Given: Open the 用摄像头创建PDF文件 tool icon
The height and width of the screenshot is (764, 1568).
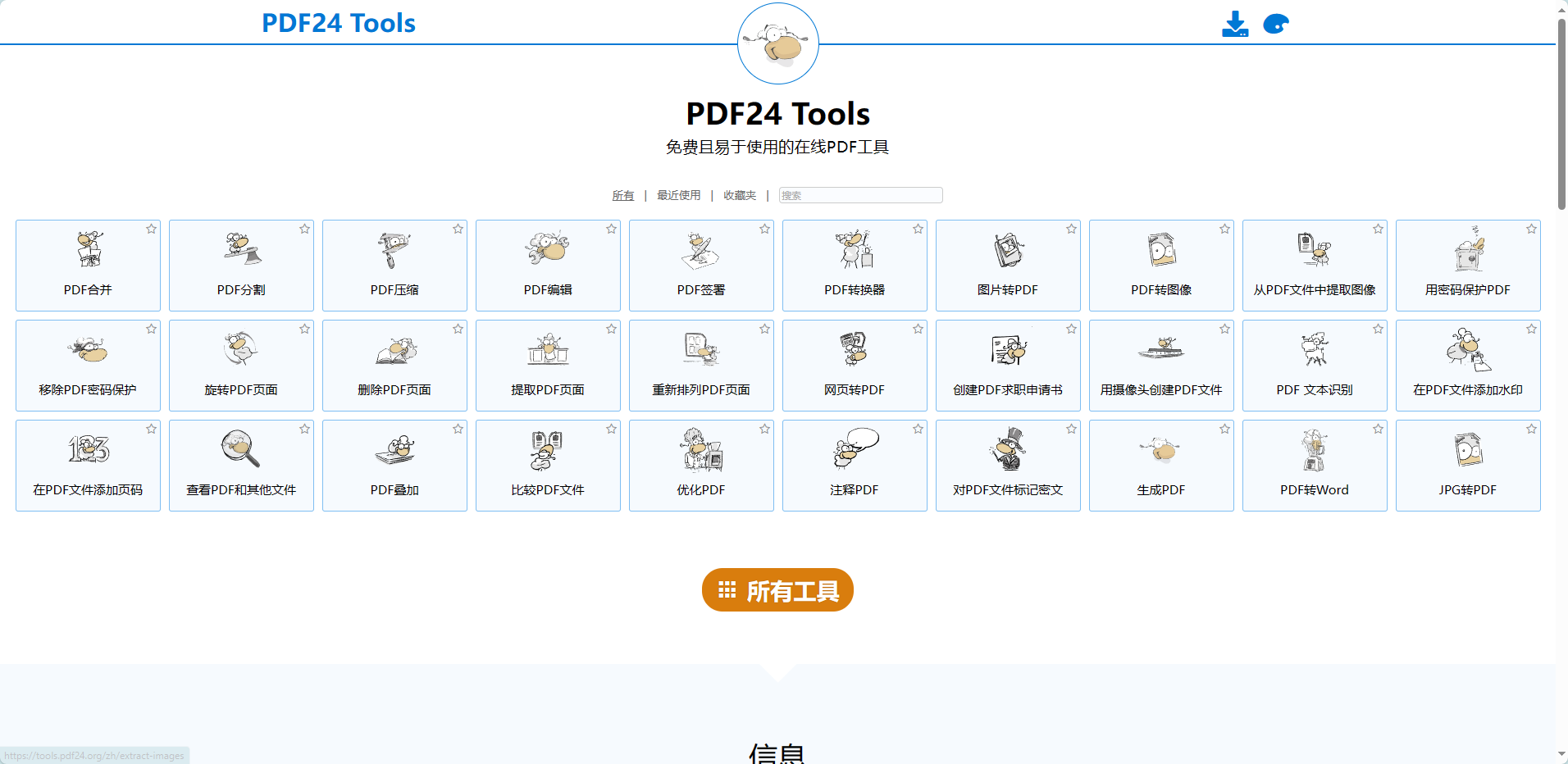Looking at the screenshot, I should (1161, 349).
